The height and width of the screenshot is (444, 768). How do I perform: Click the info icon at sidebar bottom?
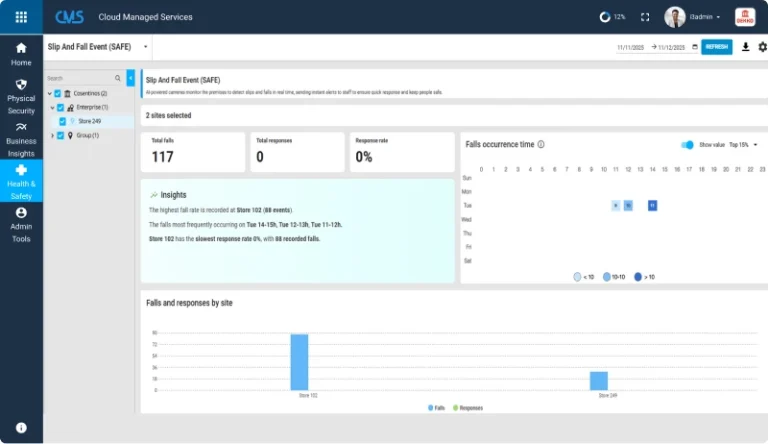tap(21, 427)
